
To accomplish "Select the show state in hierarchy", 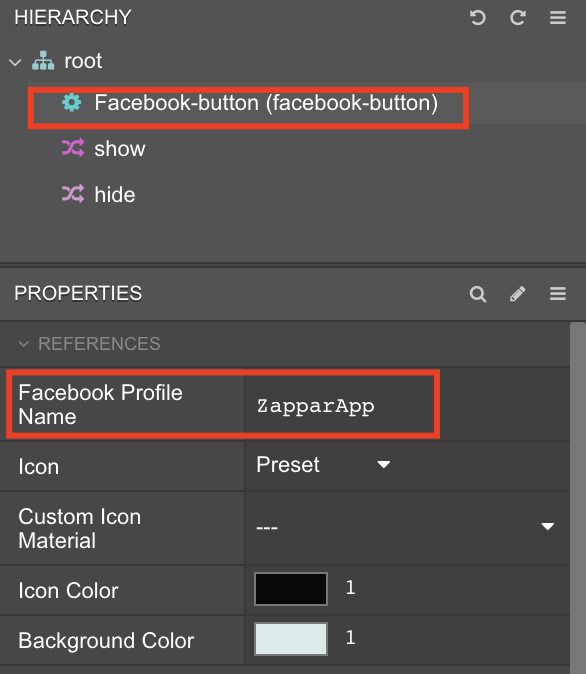I will pos(120,149).
